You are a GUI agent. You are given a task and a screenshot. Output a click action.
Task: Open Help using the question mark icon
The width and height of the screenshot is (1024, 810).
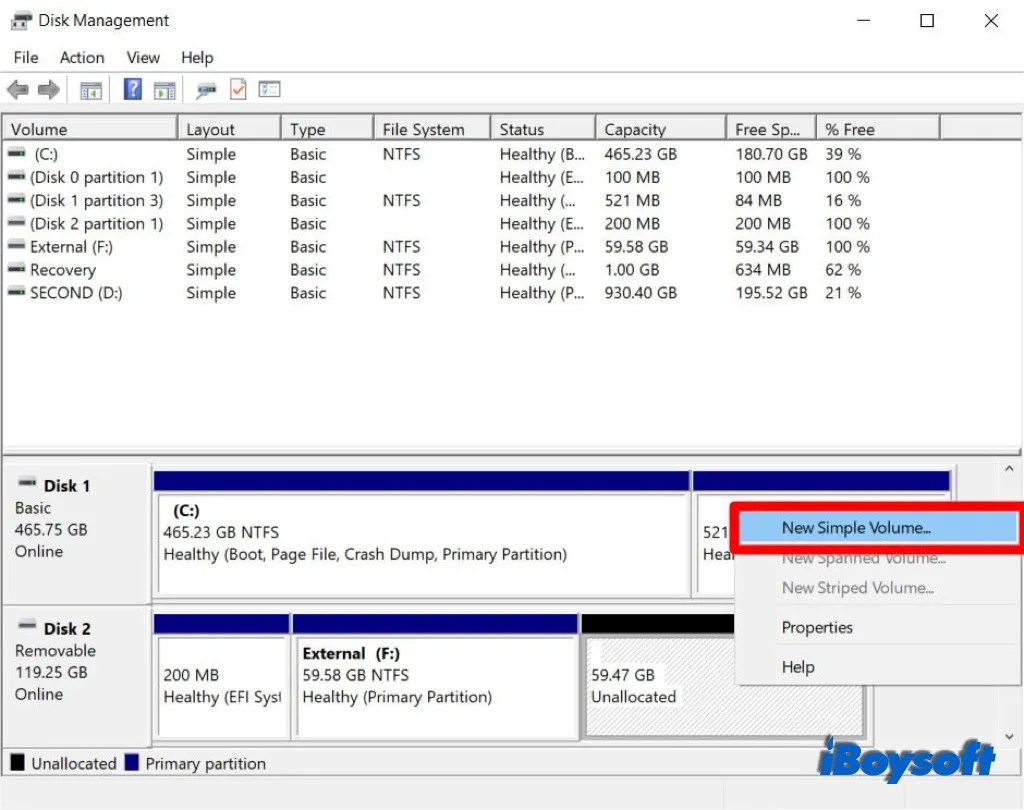click(132, 89)
